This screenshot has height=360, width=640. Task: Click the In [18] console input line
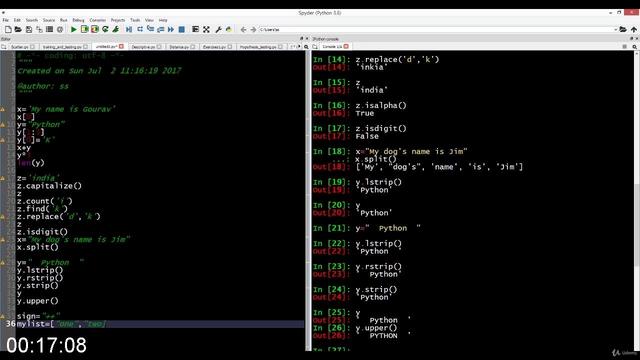[x=390, y=151]
